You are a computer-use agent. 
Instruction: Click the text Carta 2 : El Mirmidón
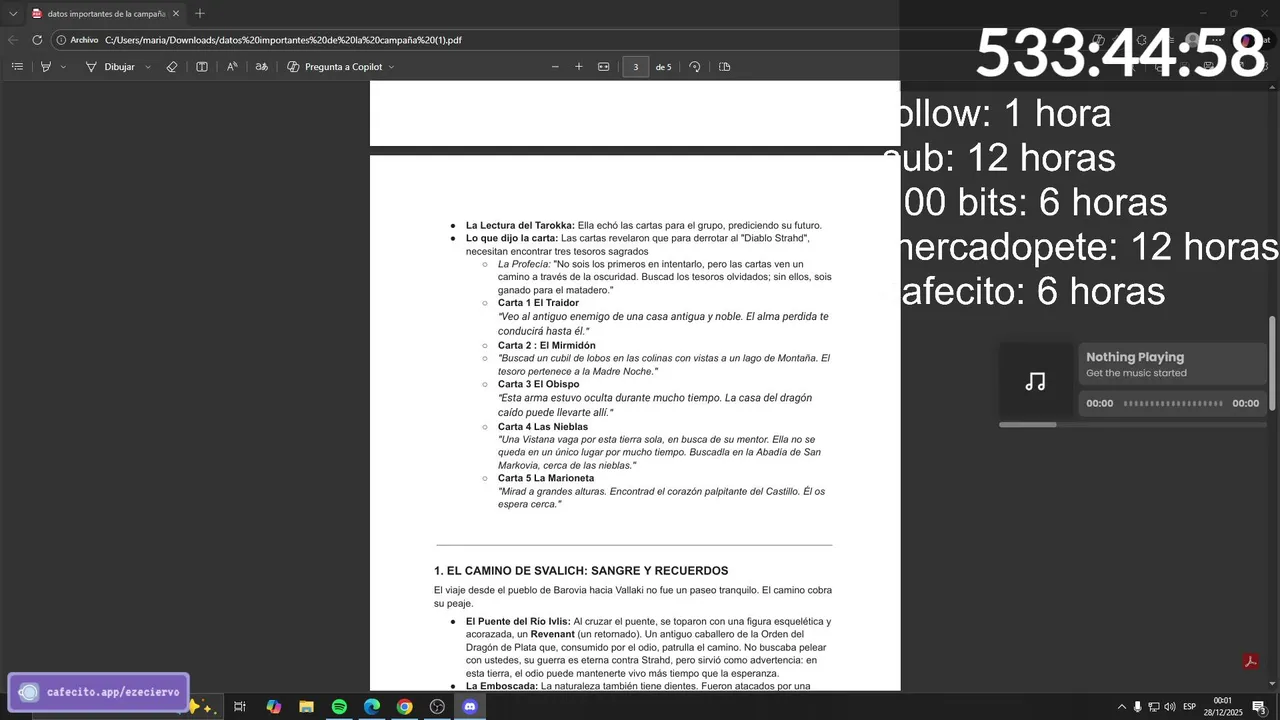tap(547, 346)
